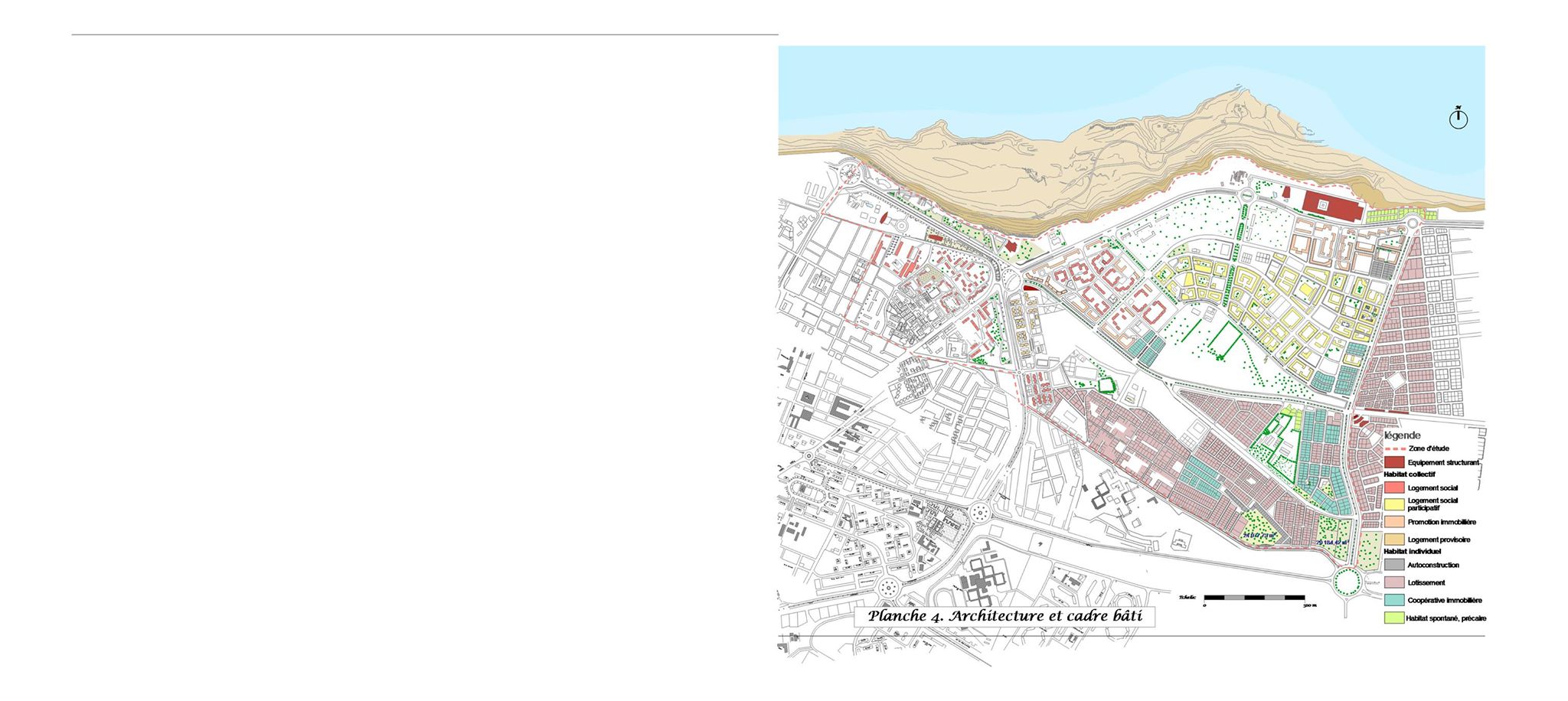The height and width of the screenshot is (701, 1568).
Task: Click the Habitat individuel legend heading
Action: 1413,551
